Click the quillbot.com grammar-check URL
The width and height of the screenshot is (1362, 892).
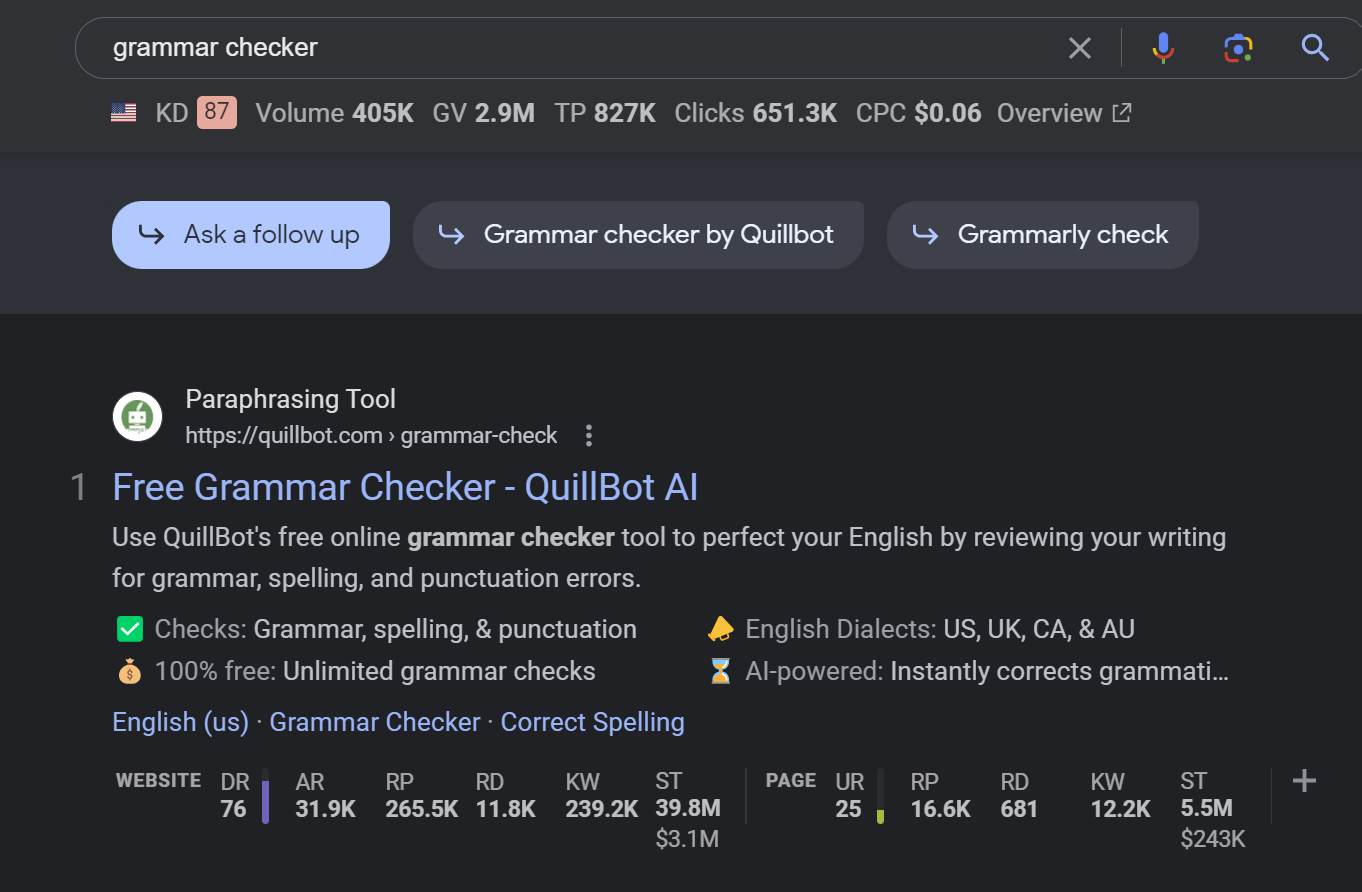[x=371, y=436]
